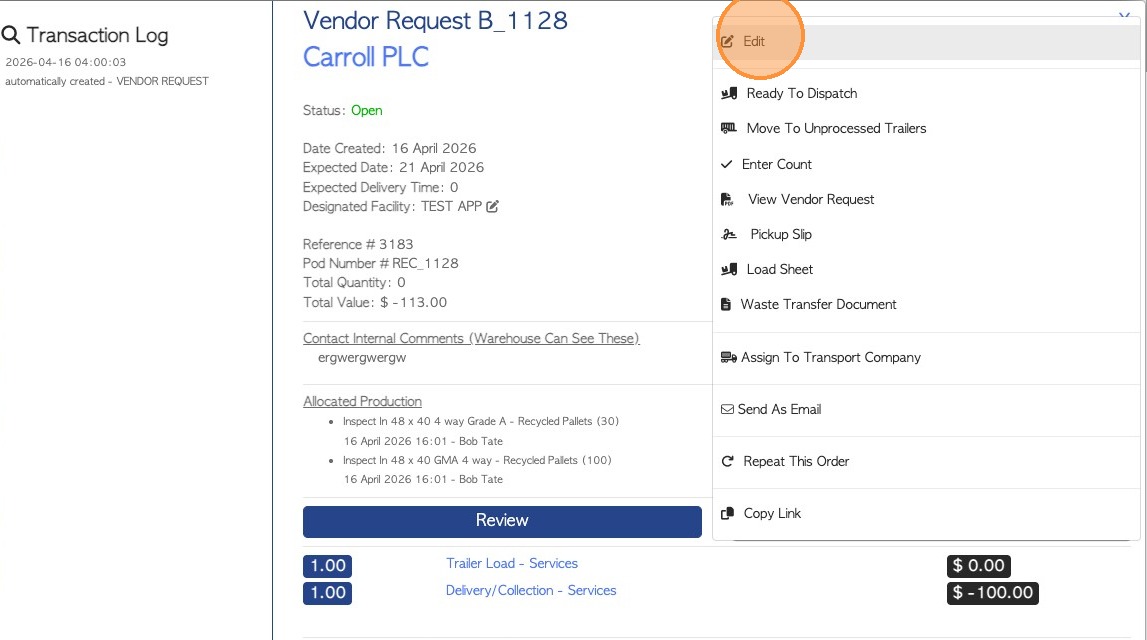Open Trailer Load - Services line item
The width and height of the screenshot is (1147, 640).
coord(511,564)
